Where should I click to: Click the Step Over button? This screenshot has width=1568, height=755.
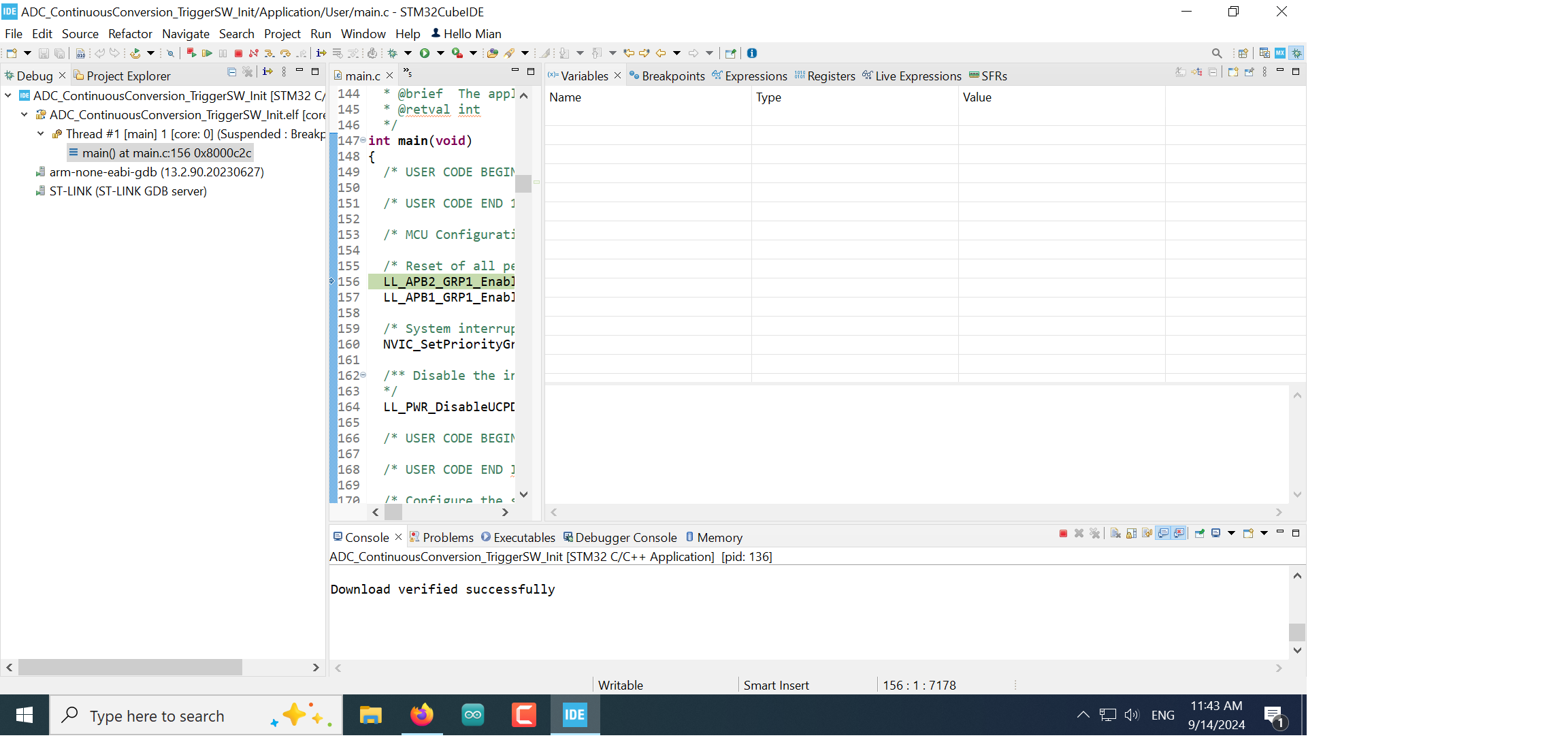(286, 53)
